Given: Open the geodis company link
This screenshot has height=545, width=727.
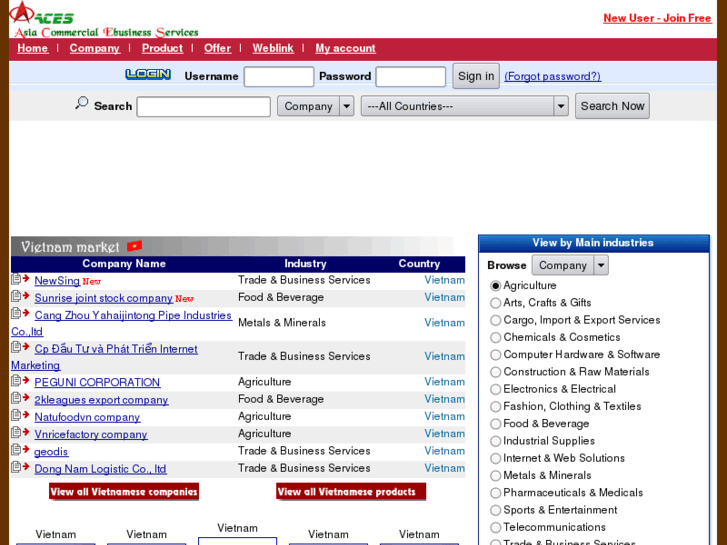Looking at the screenshot, I should click(51, 451).
